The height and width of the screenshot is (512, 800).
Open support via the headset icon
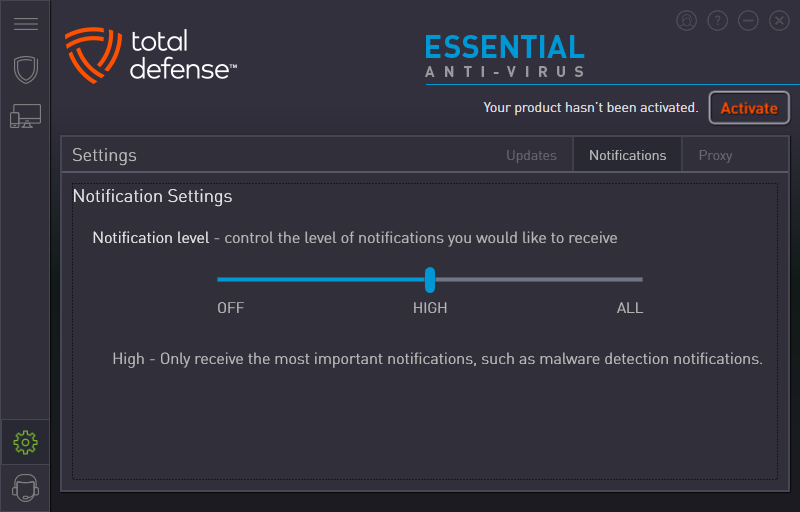pos(25,489)
